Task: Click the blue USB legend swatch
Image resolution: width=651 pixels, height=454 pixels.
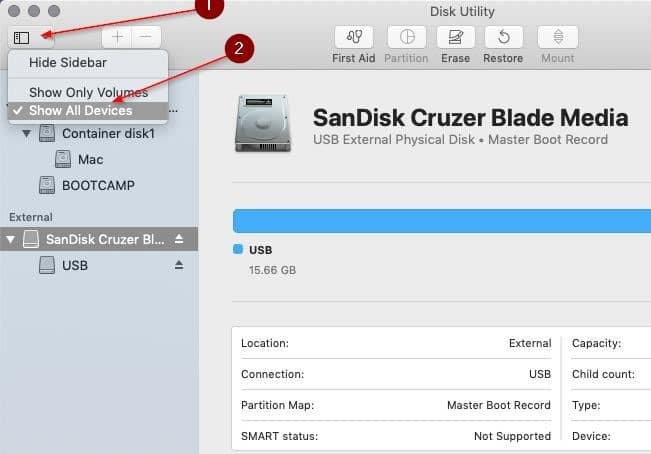Action: [238, 249]
